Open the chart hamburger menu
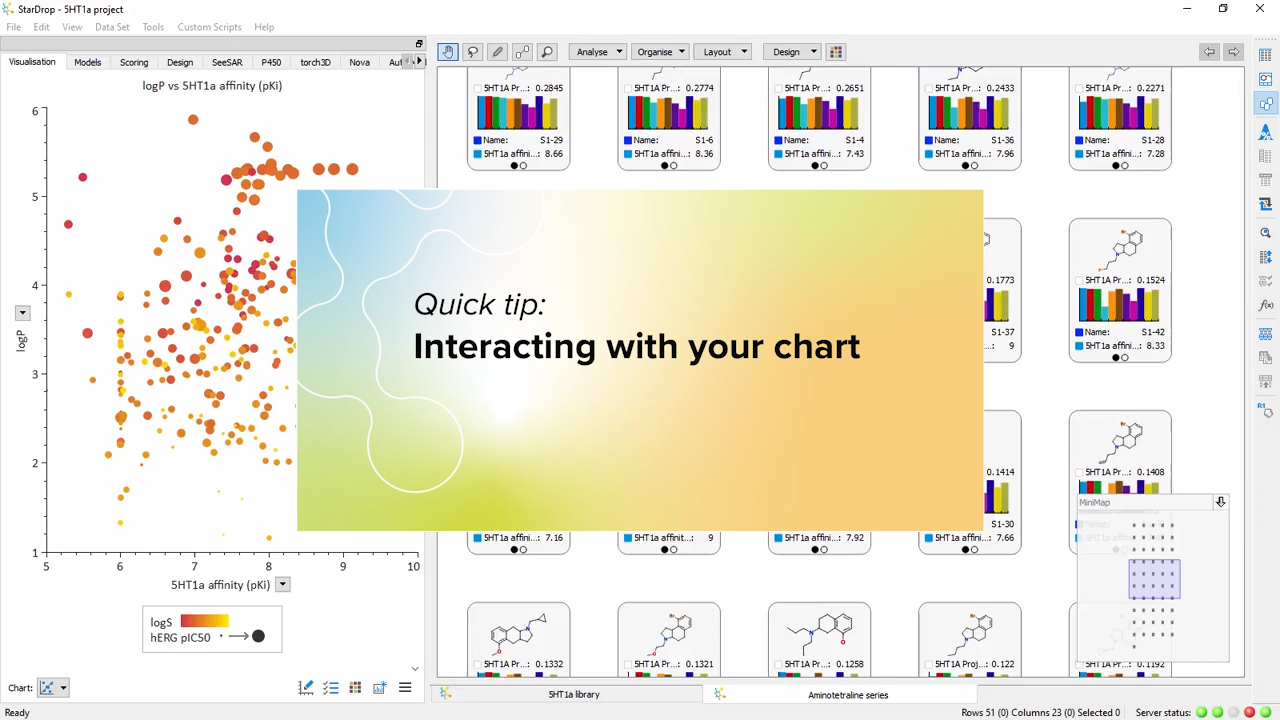1280x720 pixels. tap(405, 688)
